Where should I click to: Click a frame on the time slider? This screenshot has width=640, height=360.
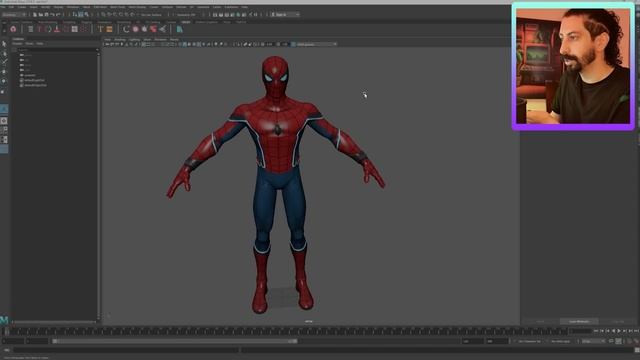click(286, 331)
